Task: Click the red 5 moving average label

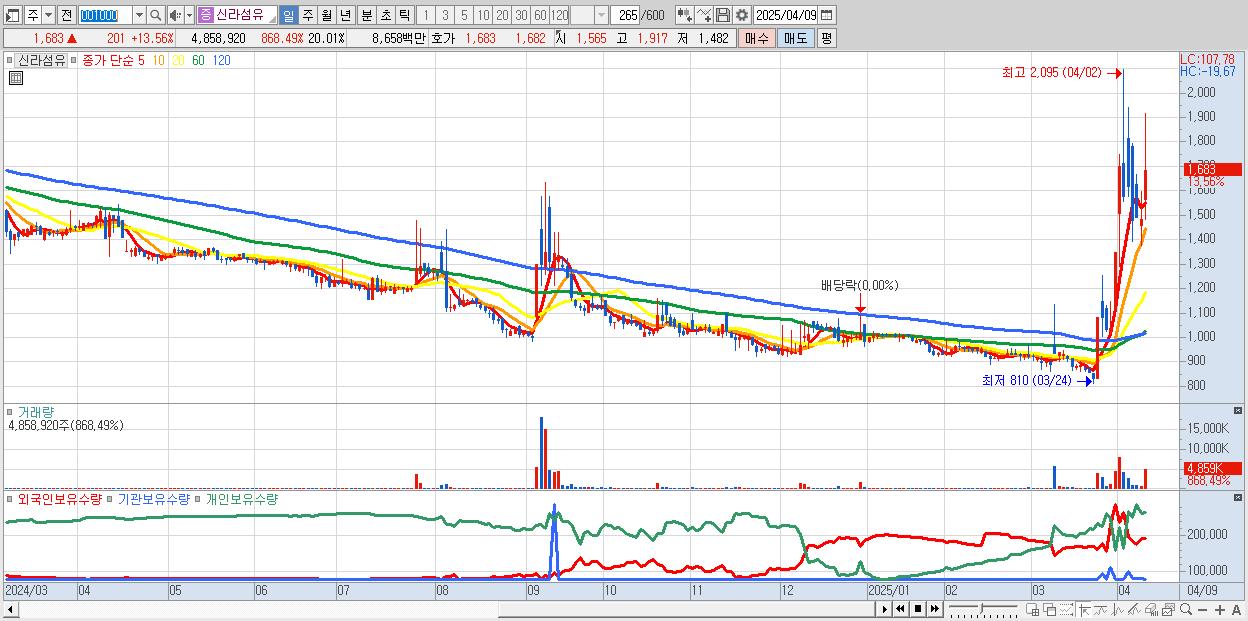Action: [141, 60]
